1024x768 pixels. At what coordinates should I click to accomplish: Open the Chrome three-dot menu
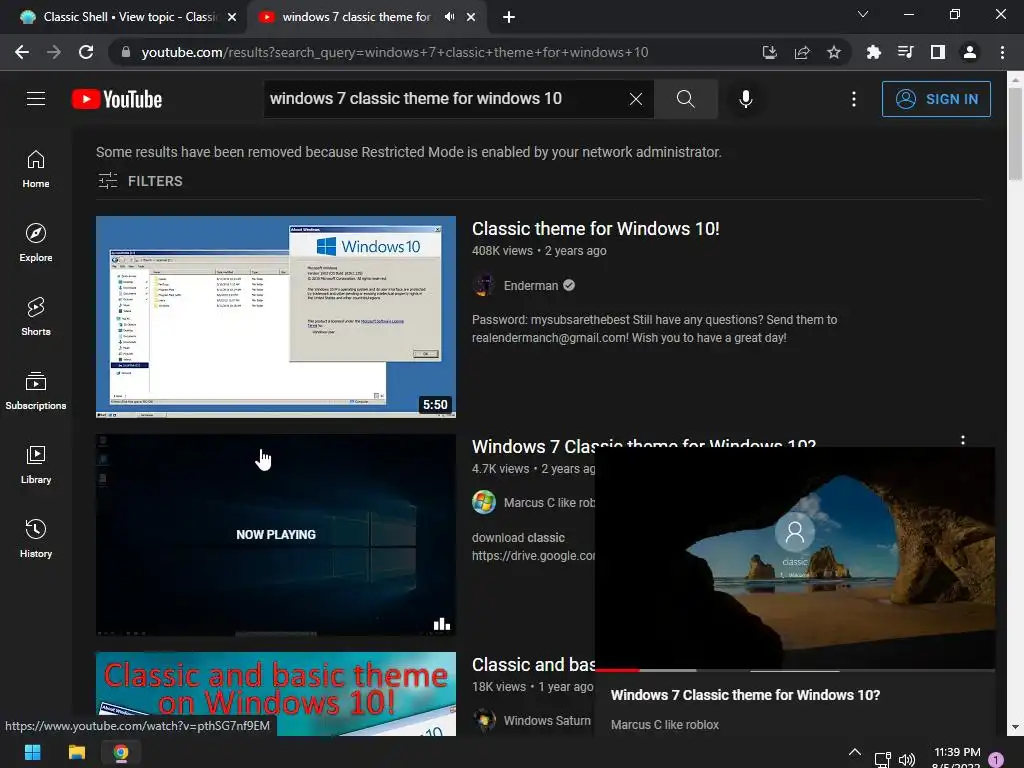[x=1002, y=52]
